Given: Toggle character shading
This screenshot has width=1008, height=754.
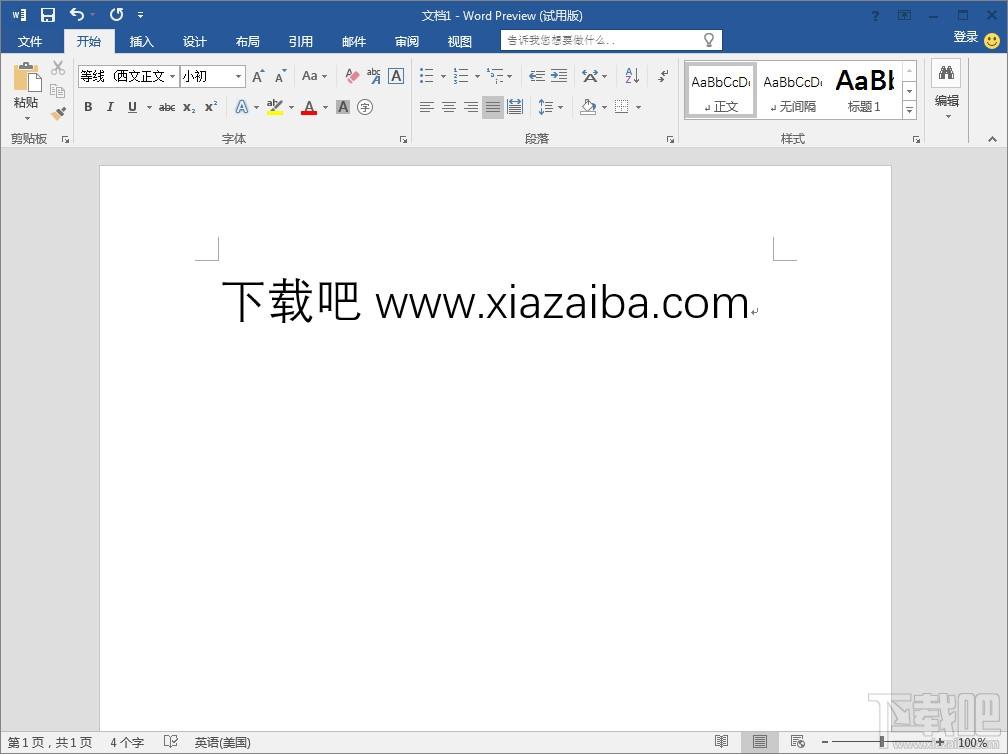Looking at the screenshot, I should click(343, 107).
